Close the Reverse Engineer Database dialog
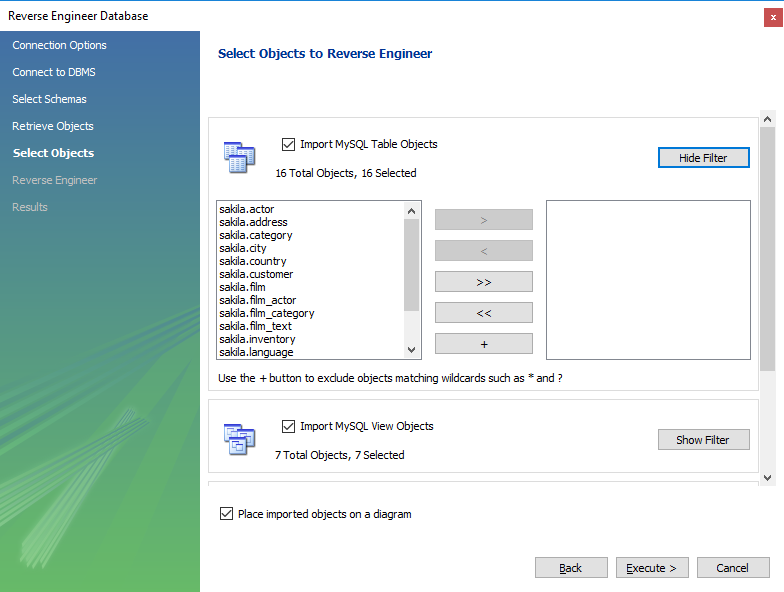This screenshot has height=592, width=784. 772,16
